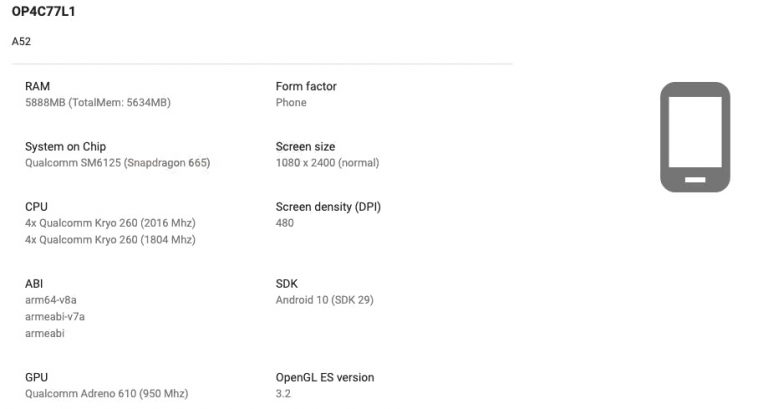
Task: Select the Kryo 260 1804 Mhz line
Action: click(110, 240)
